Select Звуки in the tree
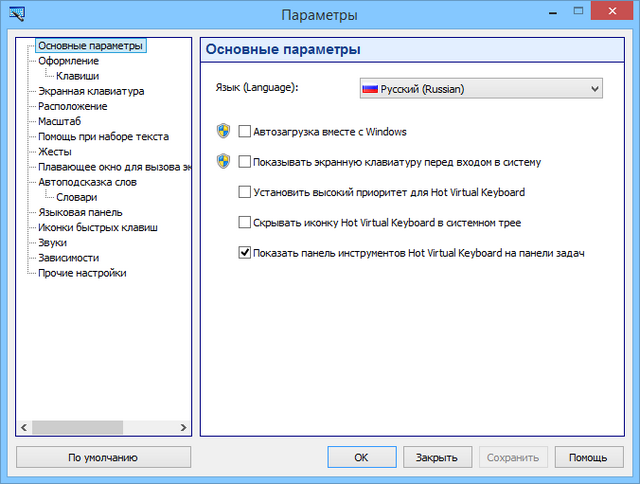Screen dimensions: 640x484 [x=53, y=242]
